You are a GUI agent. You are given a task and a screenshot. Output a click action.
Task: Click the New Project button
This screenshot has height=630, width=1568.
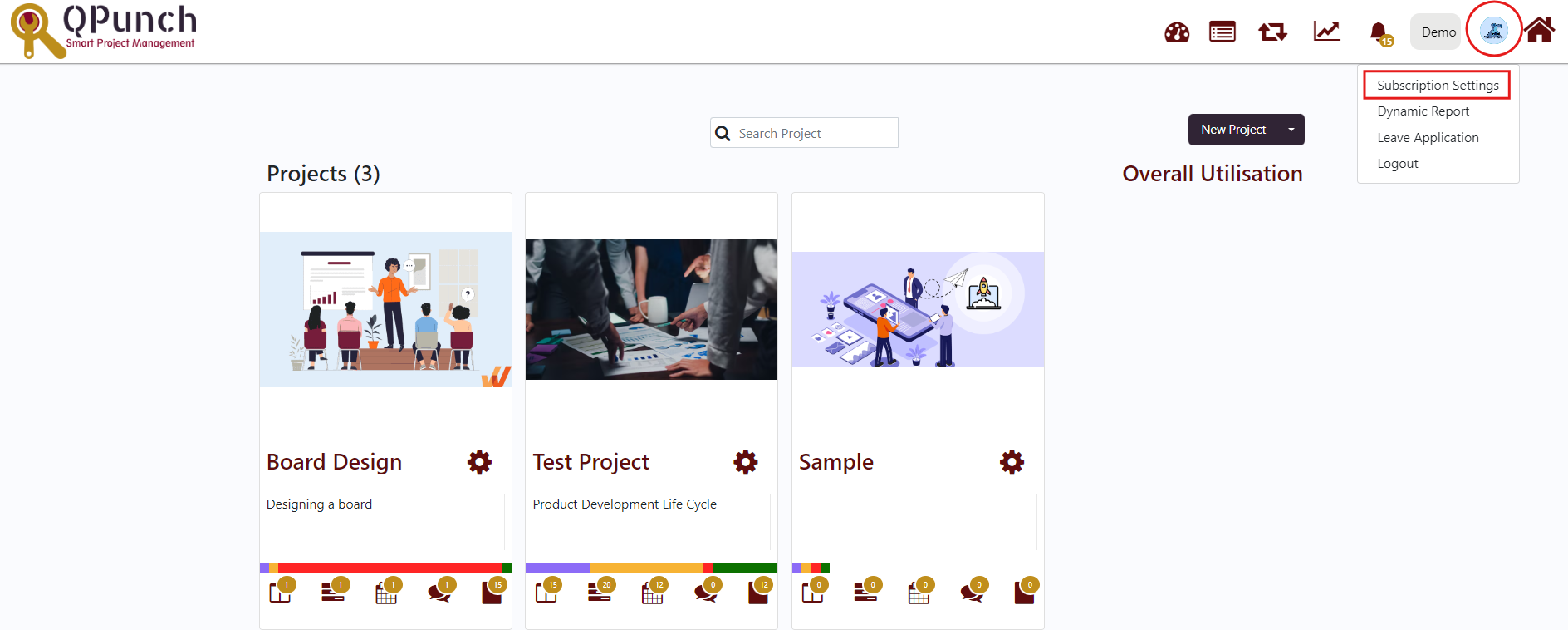pyautogui.click(x=1233, y=130)
